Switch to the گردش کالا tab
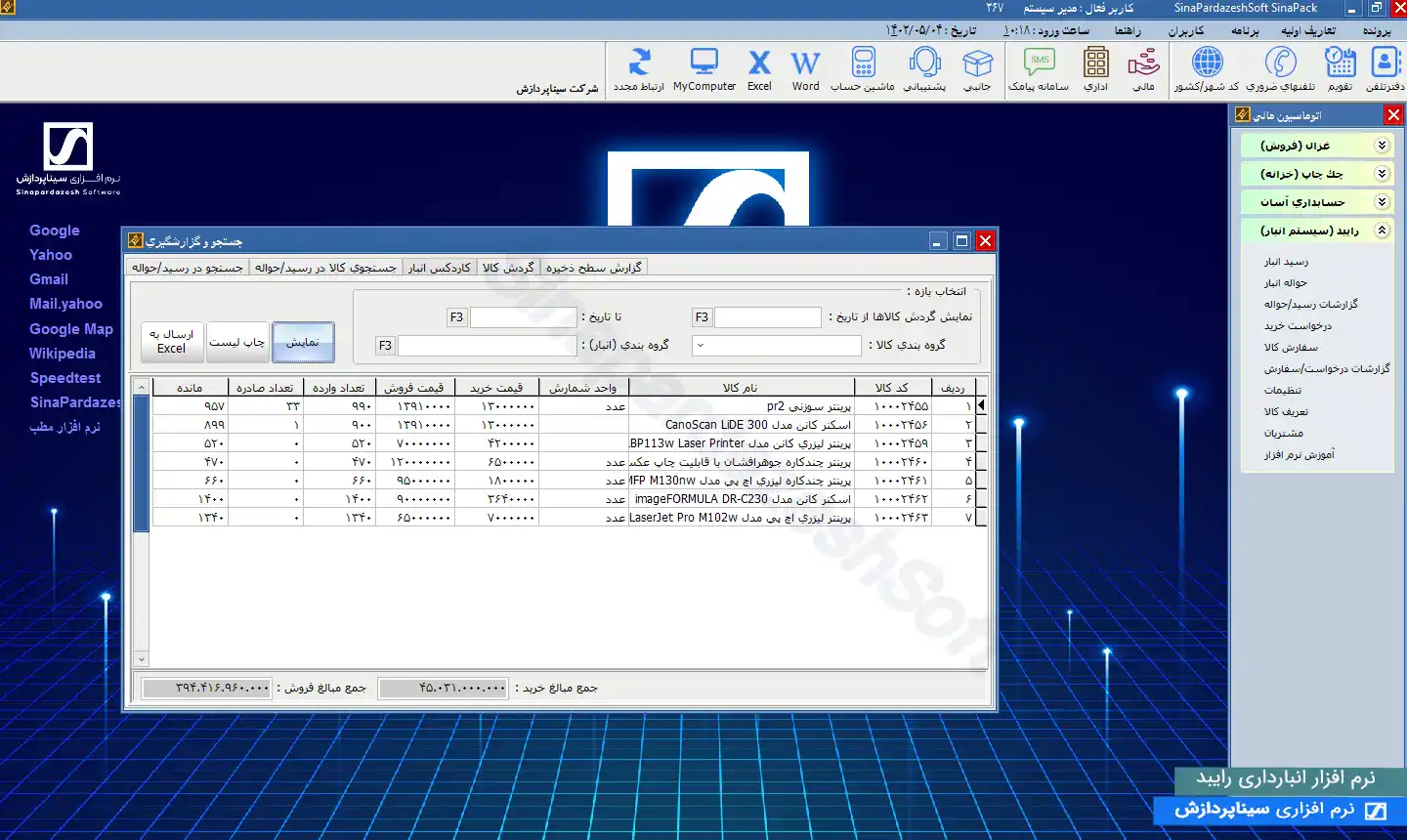 (508, 268)
